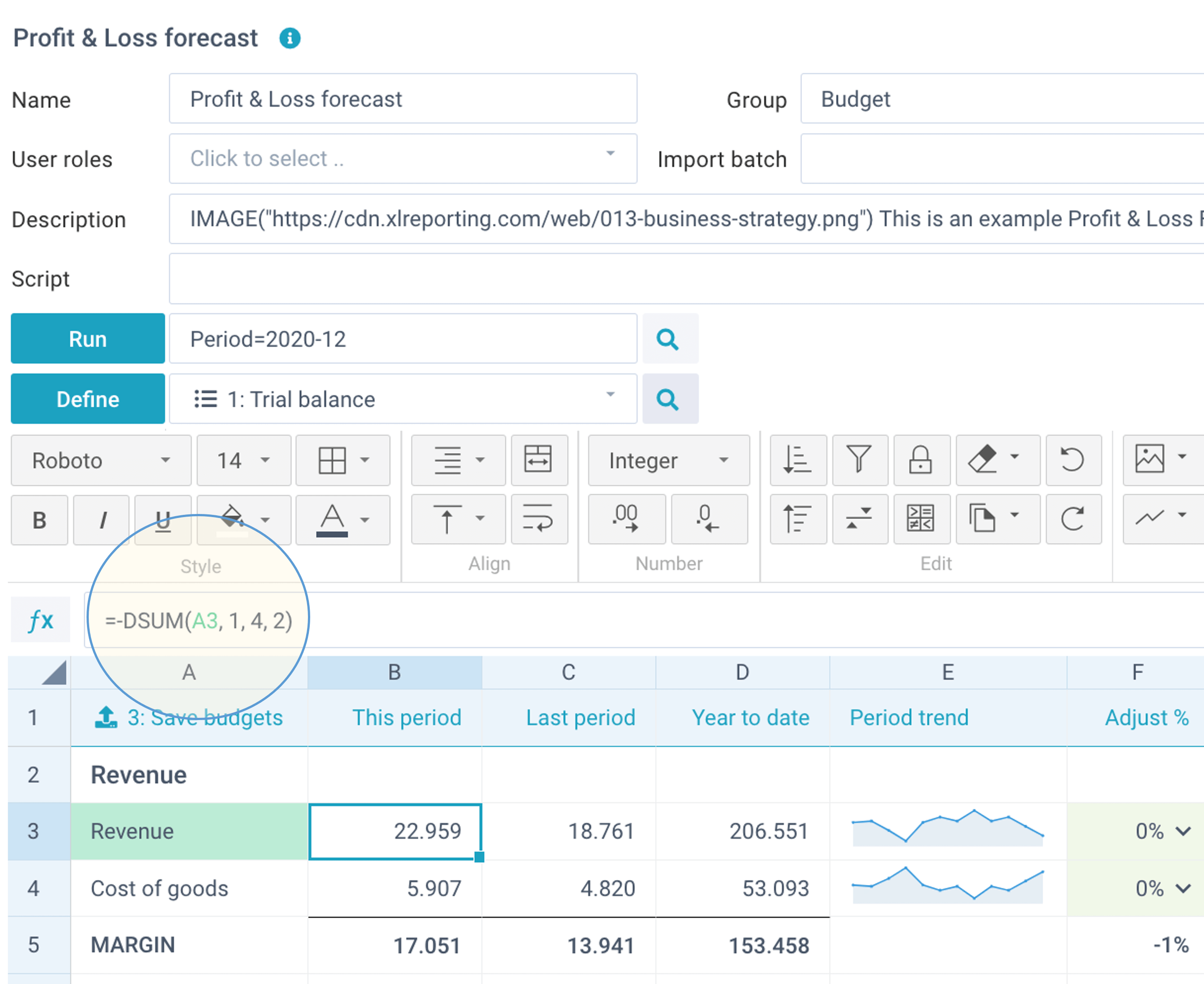Open the font size dropdown showing 14
This screenshot has height=984, width=1204.
tap(244, 460)
